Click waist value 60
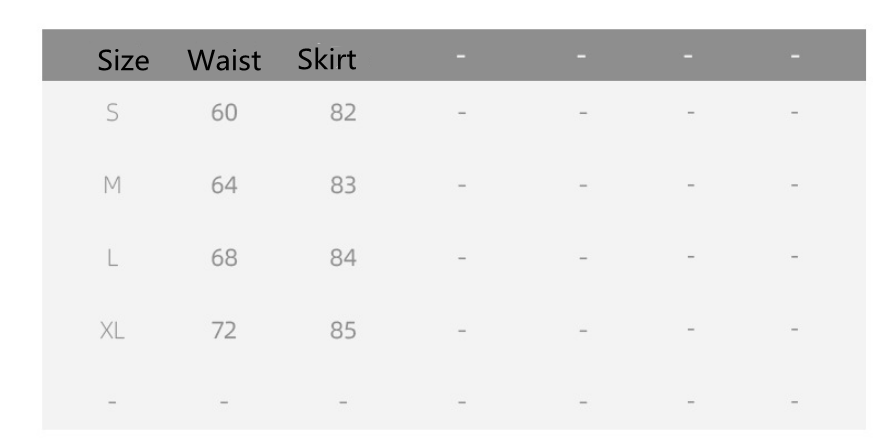This screenshot has width=884, height=442. 224,113
